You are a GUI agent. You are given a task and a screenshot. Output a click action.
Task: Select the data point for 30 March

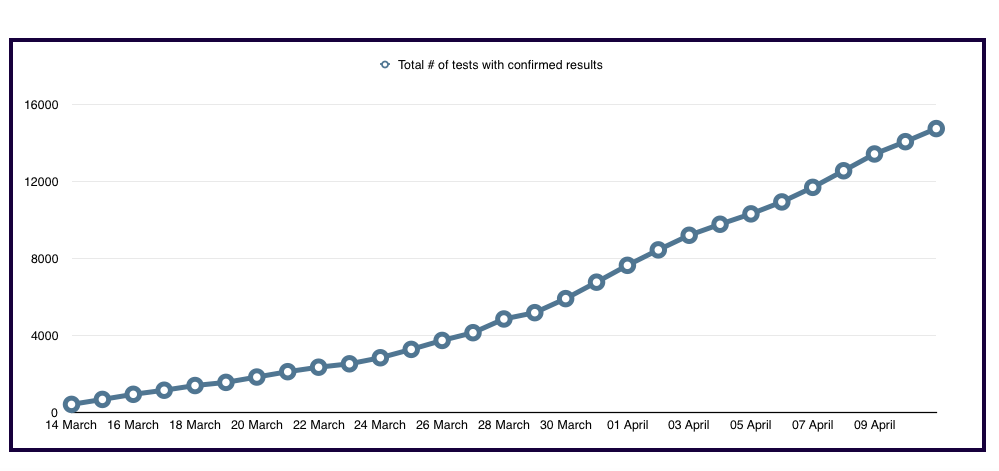[x=566, y=298]
